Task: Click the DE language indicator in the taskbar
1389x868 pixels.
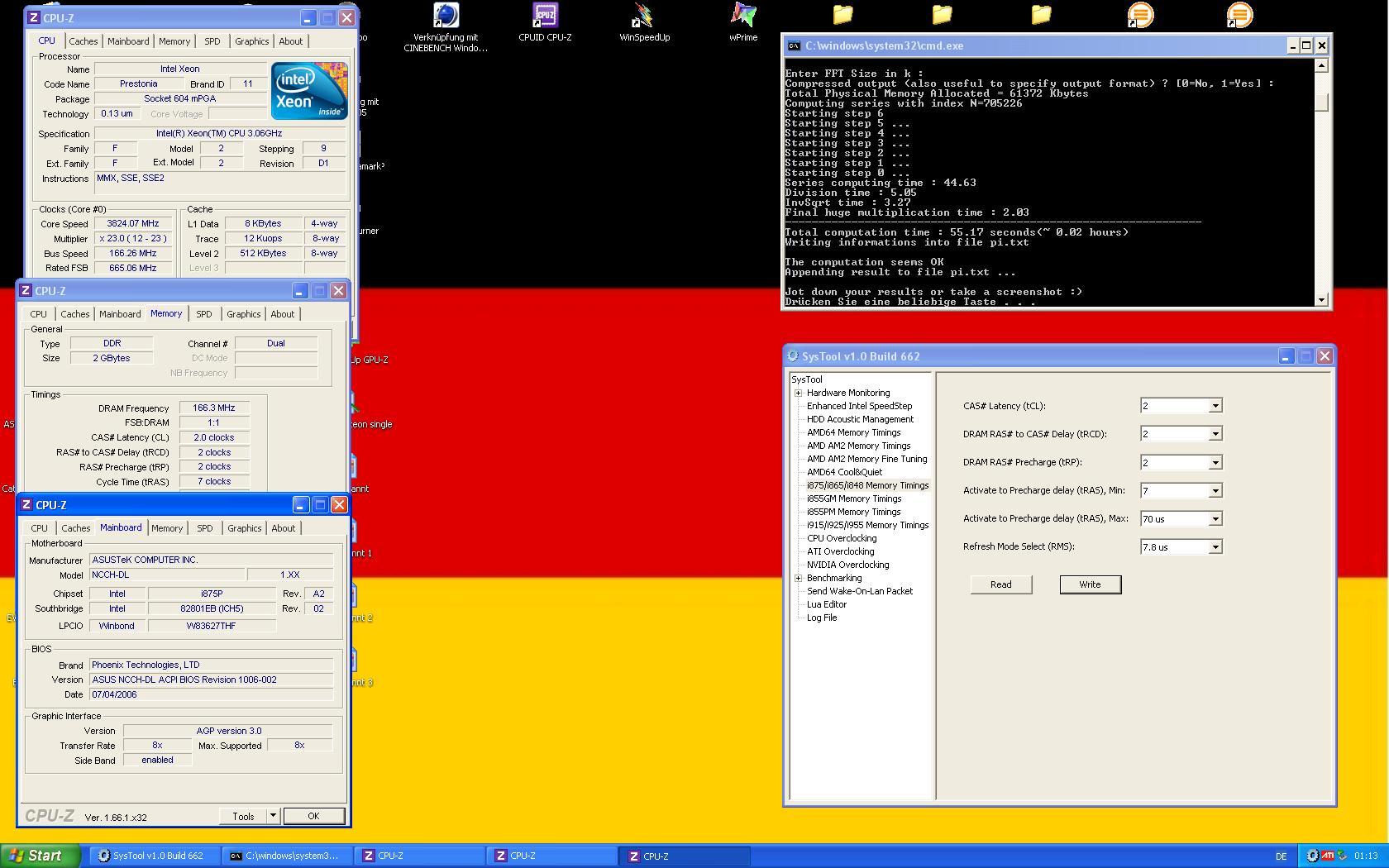Action: [x=1282, y=856]
